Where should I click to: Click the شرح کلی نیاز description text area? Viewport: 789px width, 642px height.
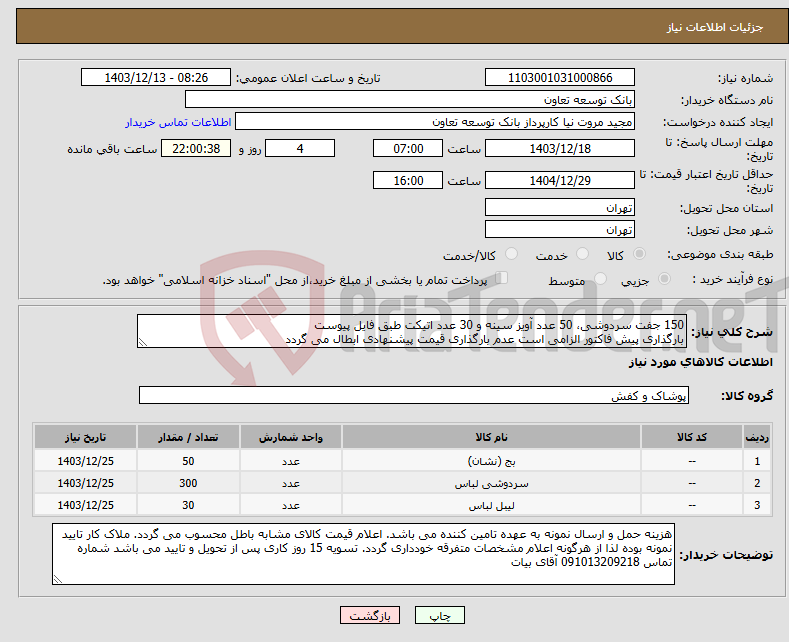click(412, 331)
